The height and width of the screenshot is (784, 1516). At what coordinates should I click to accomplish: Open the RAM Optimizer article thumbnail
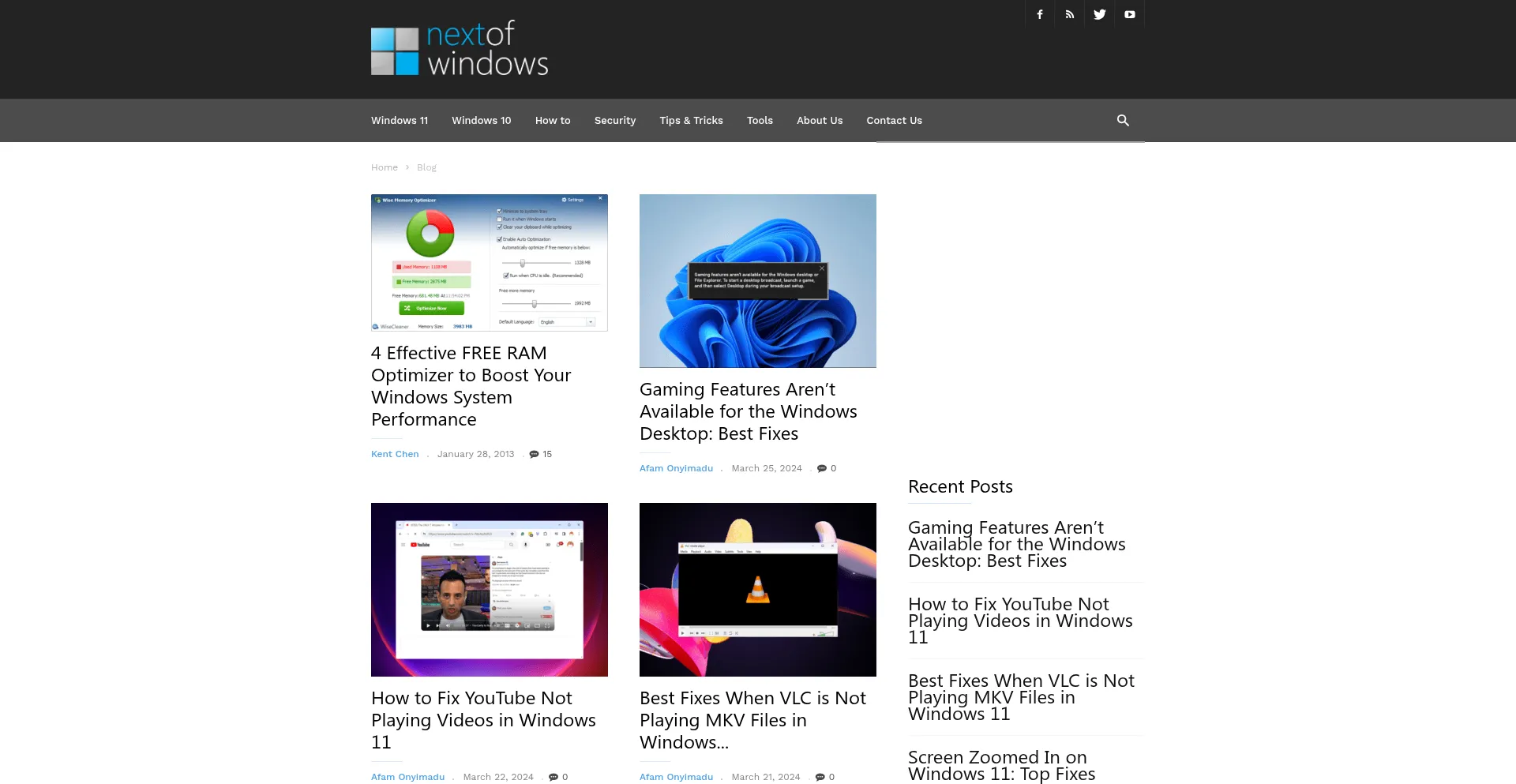[x=490, y=263]
